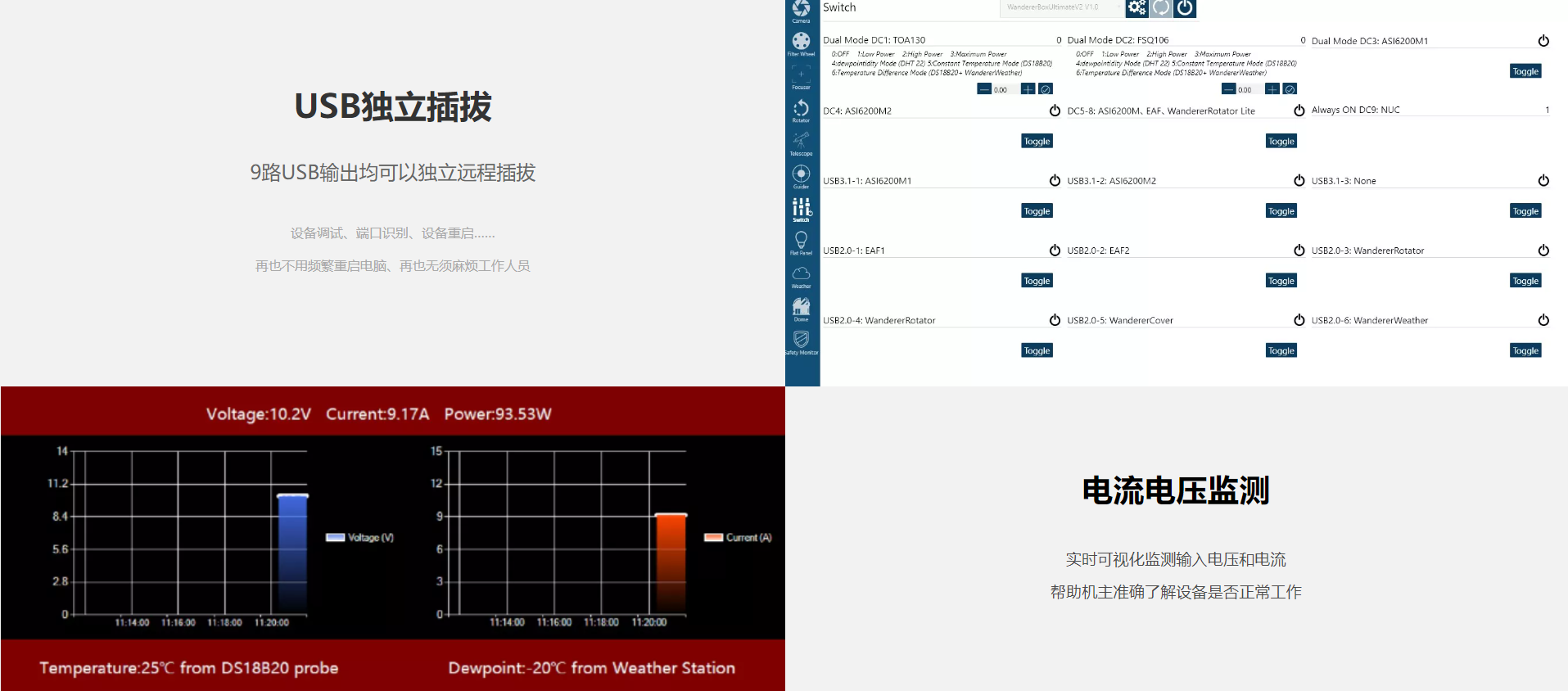Image resolution: width=1568 pixels, height=691 pixels.
Task: Click power status icon for USB3.1-3 None
Action: point(1543,180)
